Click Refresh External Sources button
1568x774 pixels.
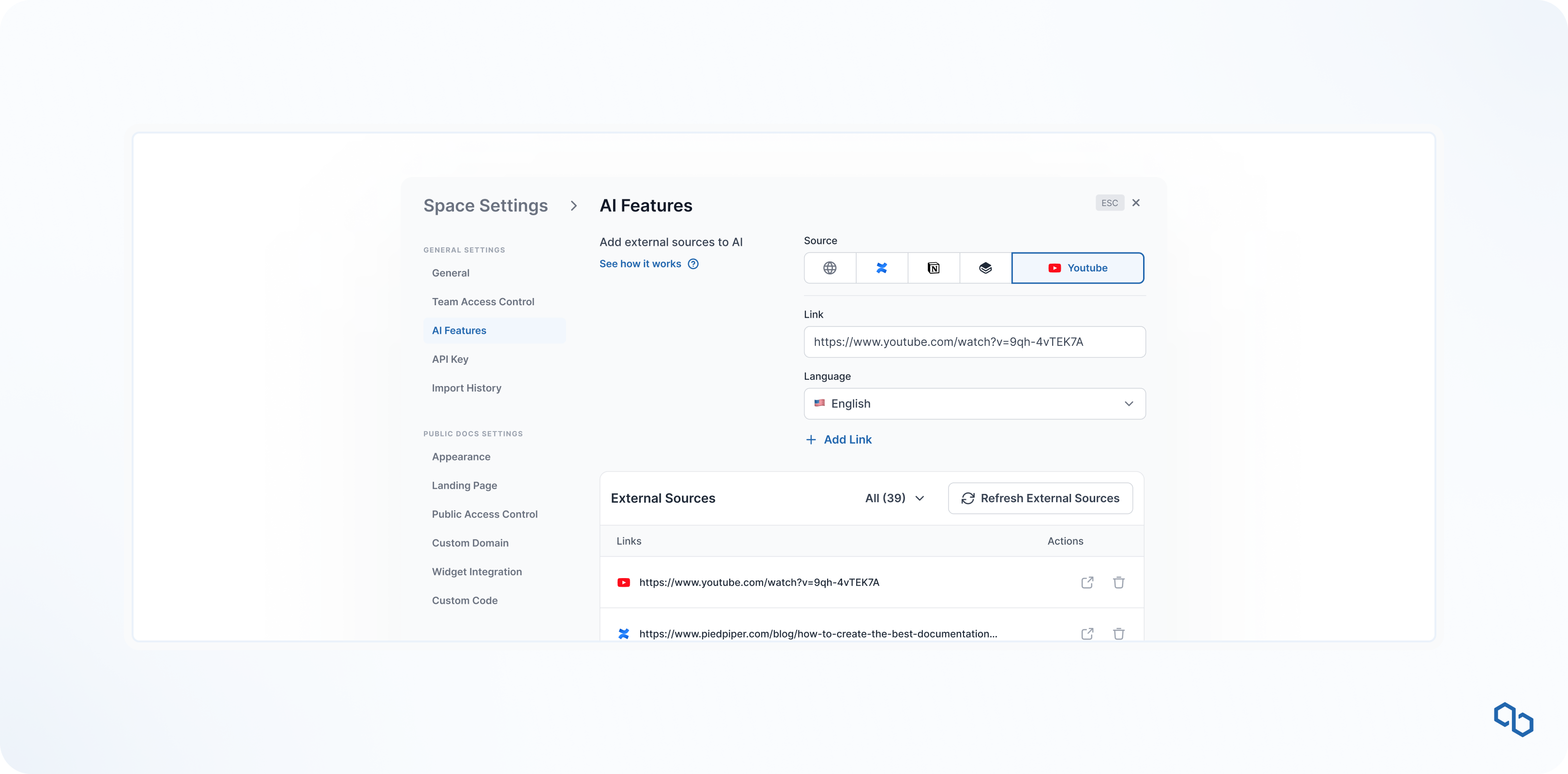pyautogui.click(x=1040, y=498)
